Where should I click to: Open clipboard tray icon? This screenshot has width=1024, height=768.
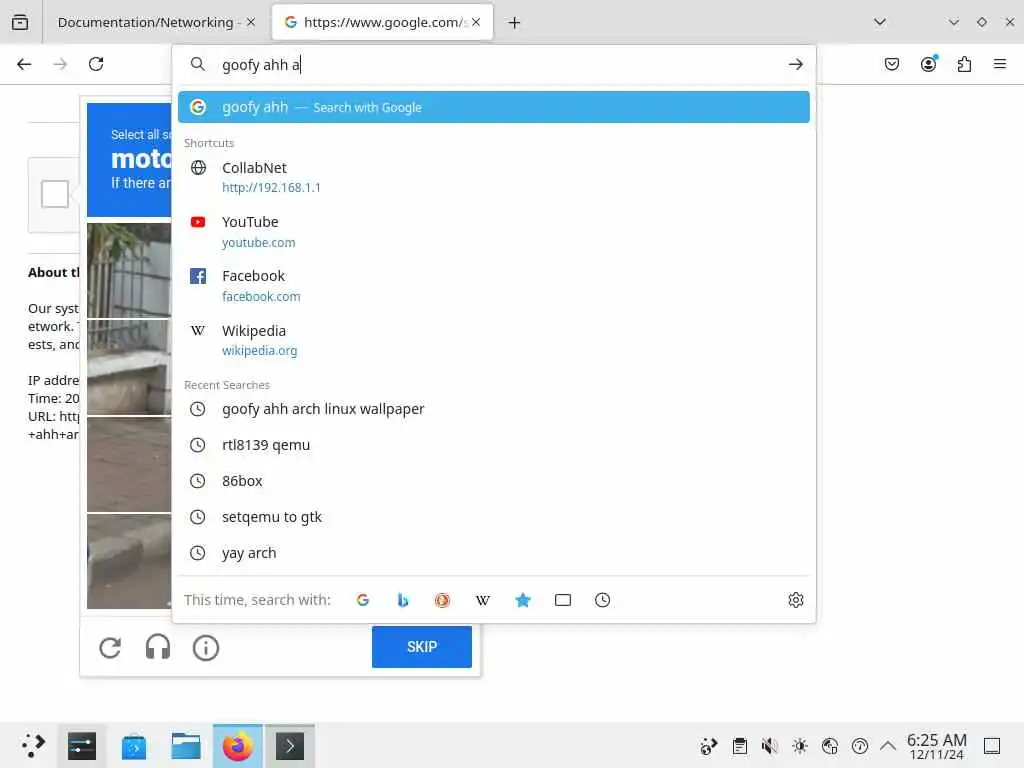pyautogui.click(x=740, y=745)
